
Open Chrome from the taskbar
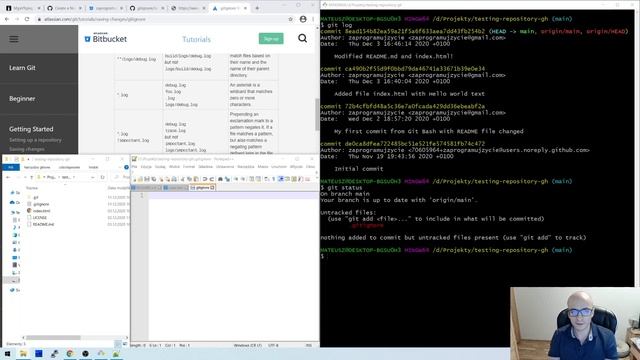coord(70,353)
